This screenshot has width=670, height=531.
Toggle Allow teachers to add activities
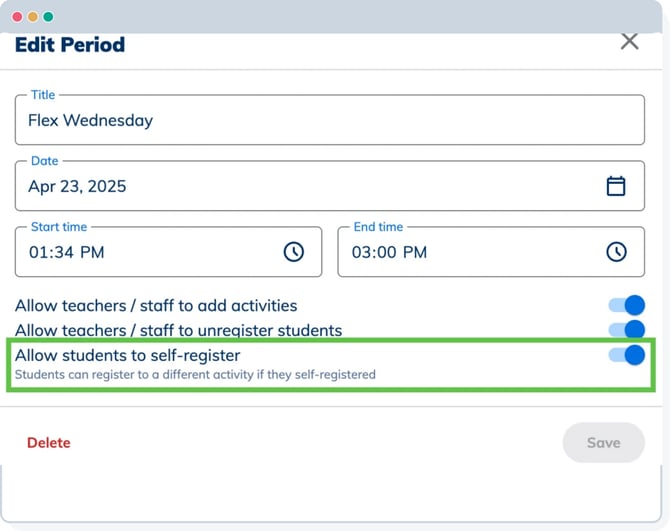point(627,305)
